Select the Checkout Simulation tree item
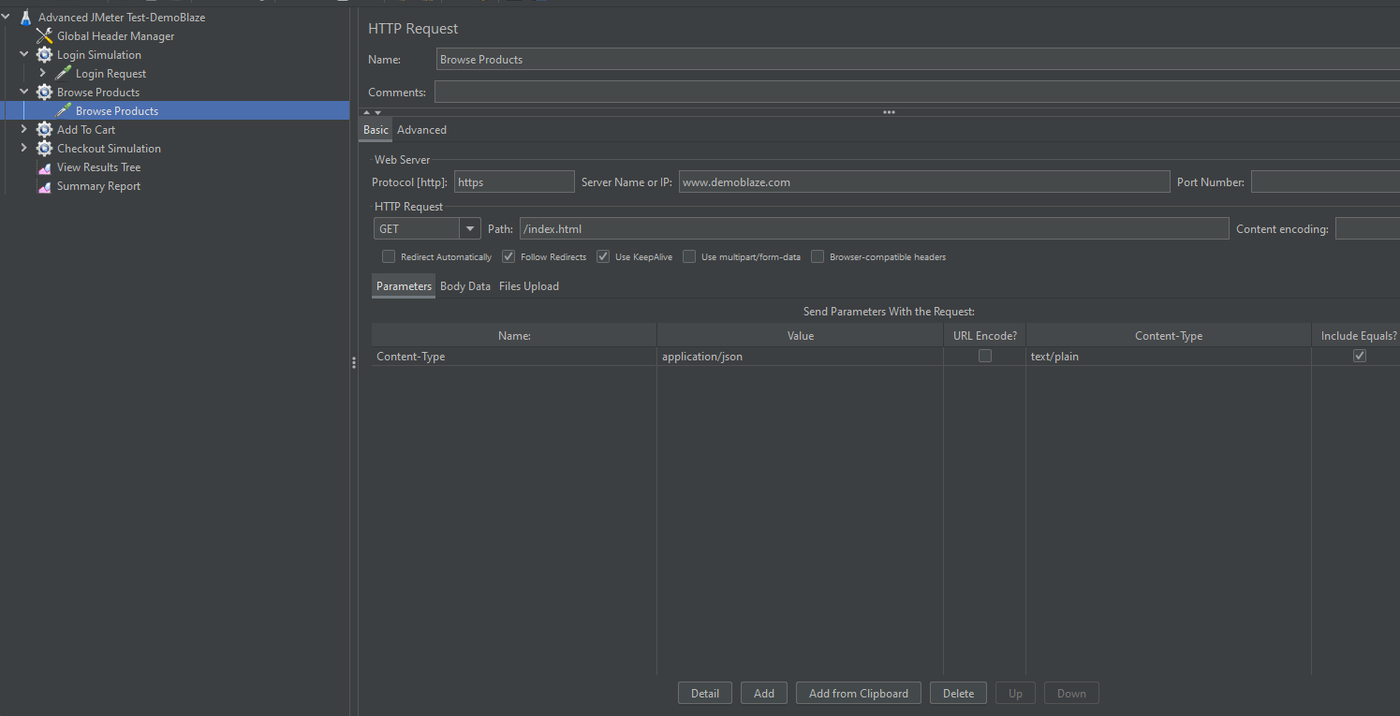Image resolution: width=1400 pixels, height=716 pixels. [109, 148]
